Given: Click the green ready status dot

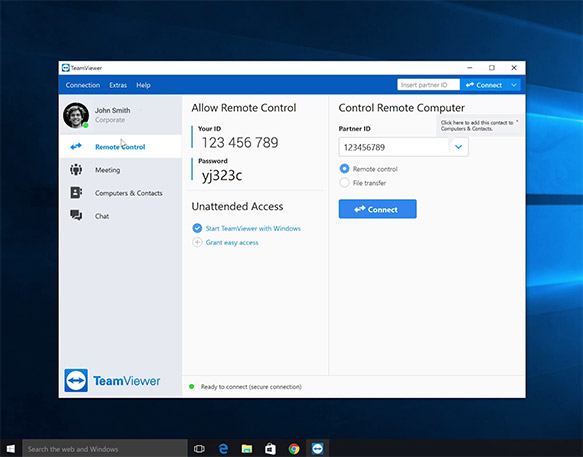Looking at the screenshot, I should click(x=191, y=387).
